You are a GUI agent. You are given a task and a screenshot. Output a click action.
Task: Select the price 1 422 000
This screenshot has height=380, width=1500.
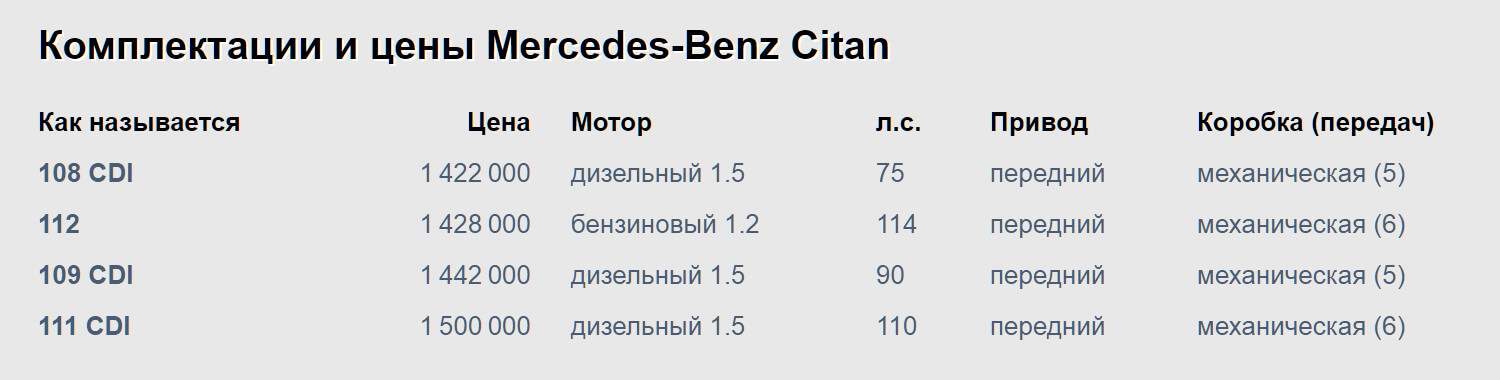(x=475, y=174)
